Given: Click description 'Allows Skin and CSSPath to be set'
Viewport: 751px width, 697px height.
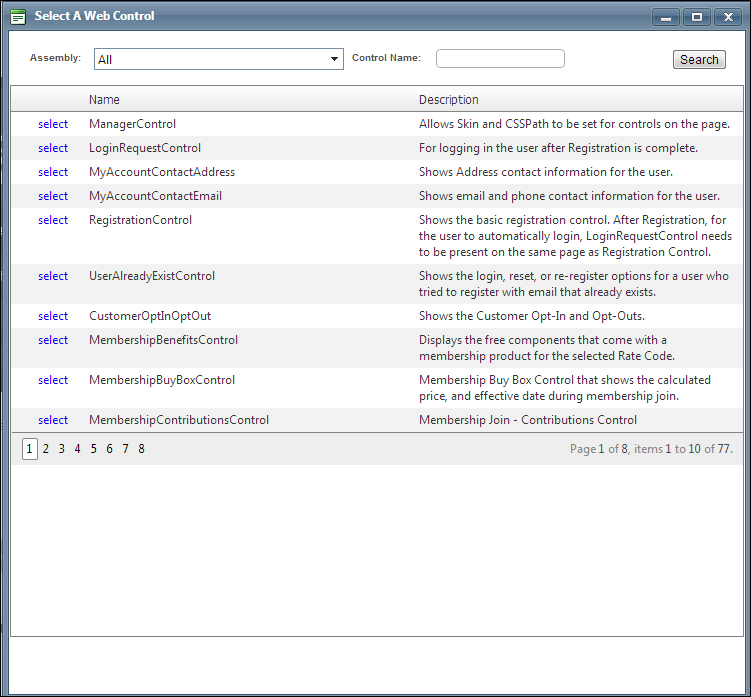Looking at the screenshot, I should coord(574,124).
